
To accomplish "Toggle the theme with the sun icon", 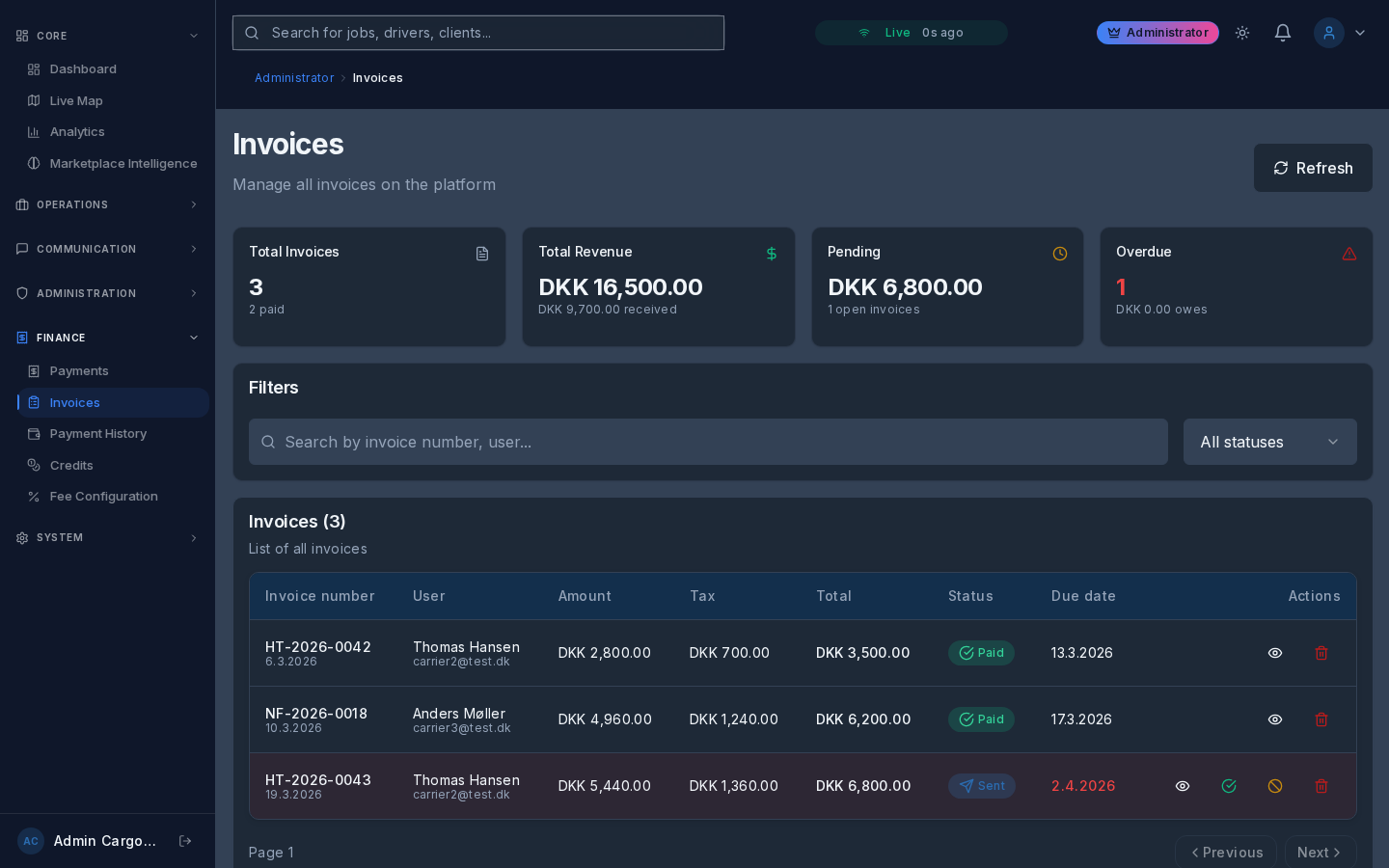I will tap(1242, 32).
